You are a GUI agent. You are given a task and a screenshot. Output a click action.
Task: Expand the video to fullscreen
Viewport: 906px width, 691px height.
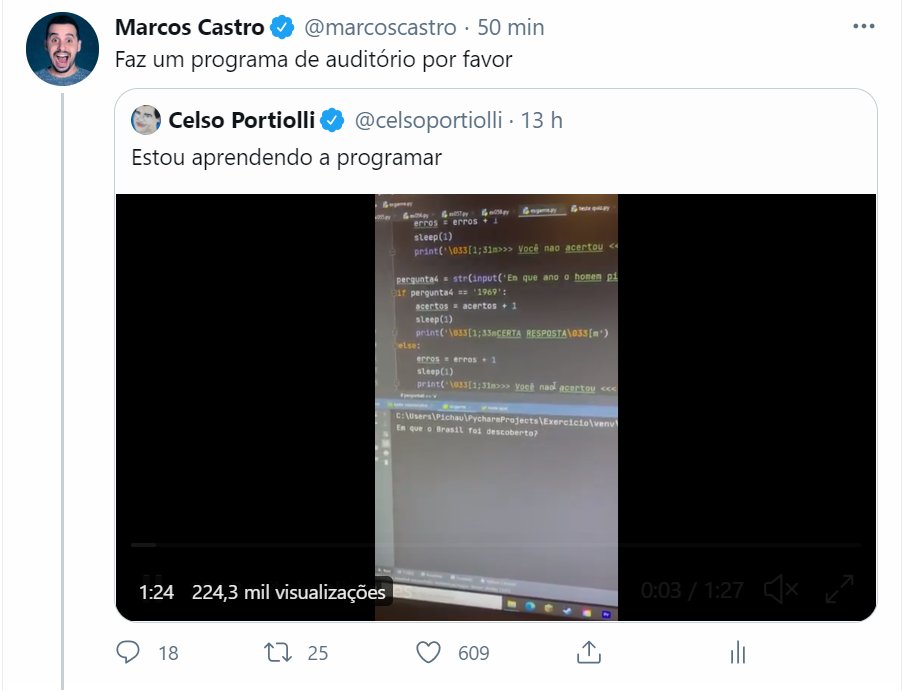tap(839, 589)
